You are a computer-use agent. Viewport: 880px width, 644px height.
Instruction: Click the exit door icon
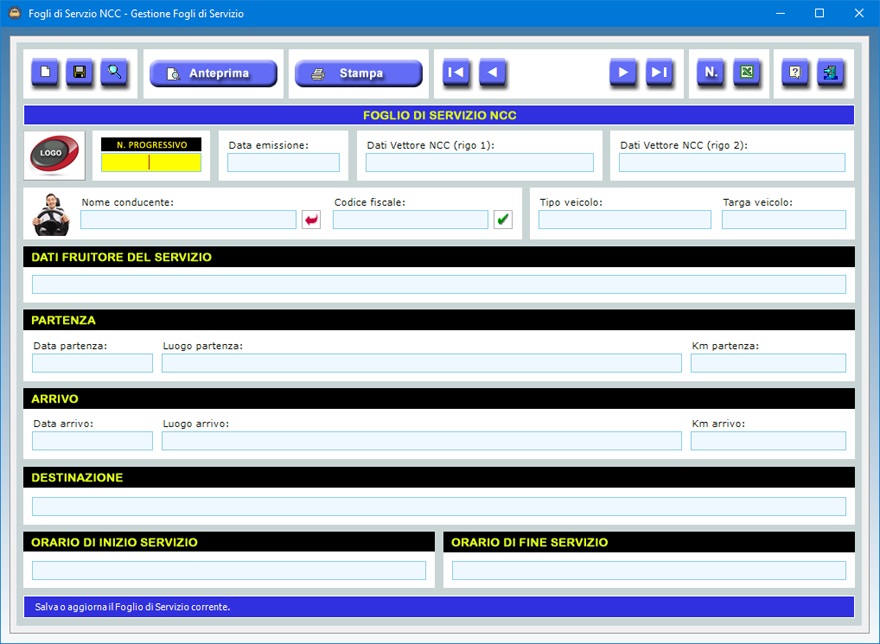click(830, 73)
